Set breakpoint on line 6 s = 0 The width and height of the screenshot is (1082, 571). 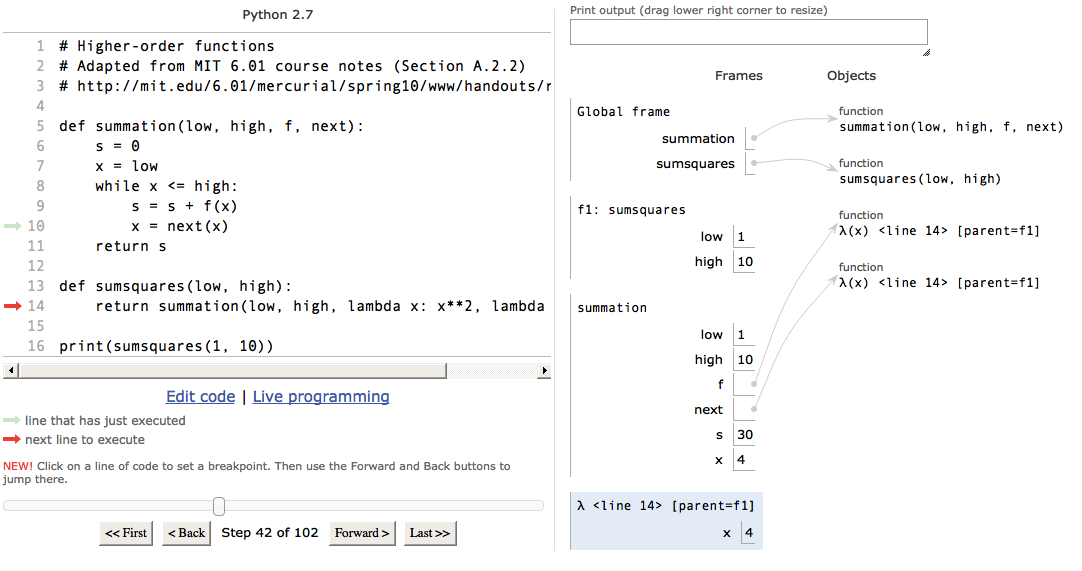[117, 146]
